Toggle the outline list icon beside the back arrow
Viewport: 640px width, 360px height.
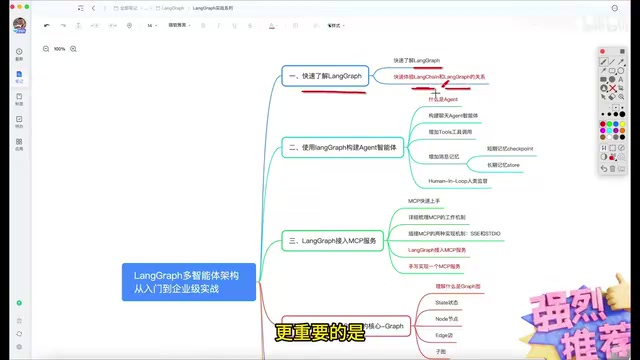(80, 8)
